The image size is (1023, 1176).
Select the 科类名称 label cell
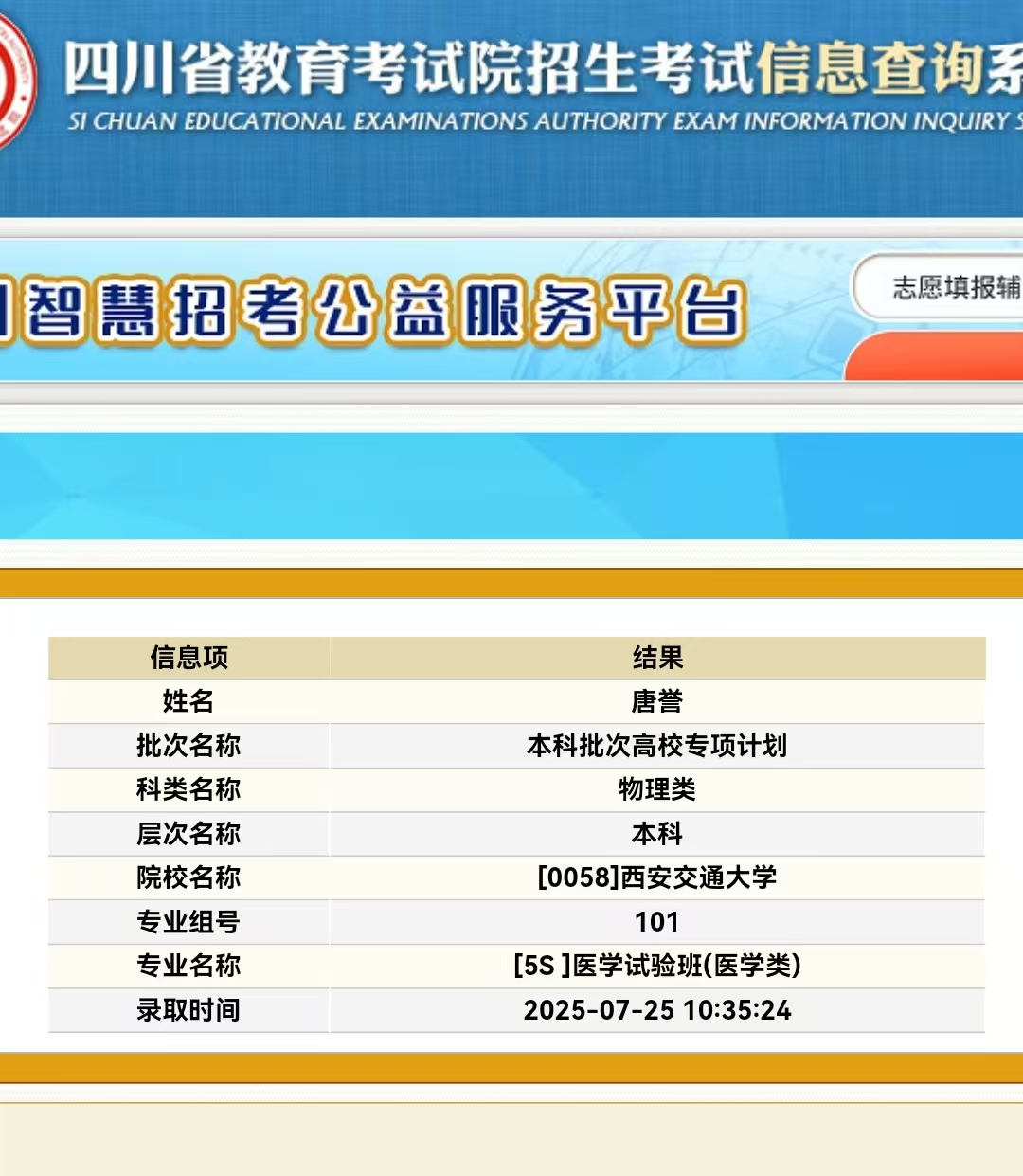click(188, 789)
